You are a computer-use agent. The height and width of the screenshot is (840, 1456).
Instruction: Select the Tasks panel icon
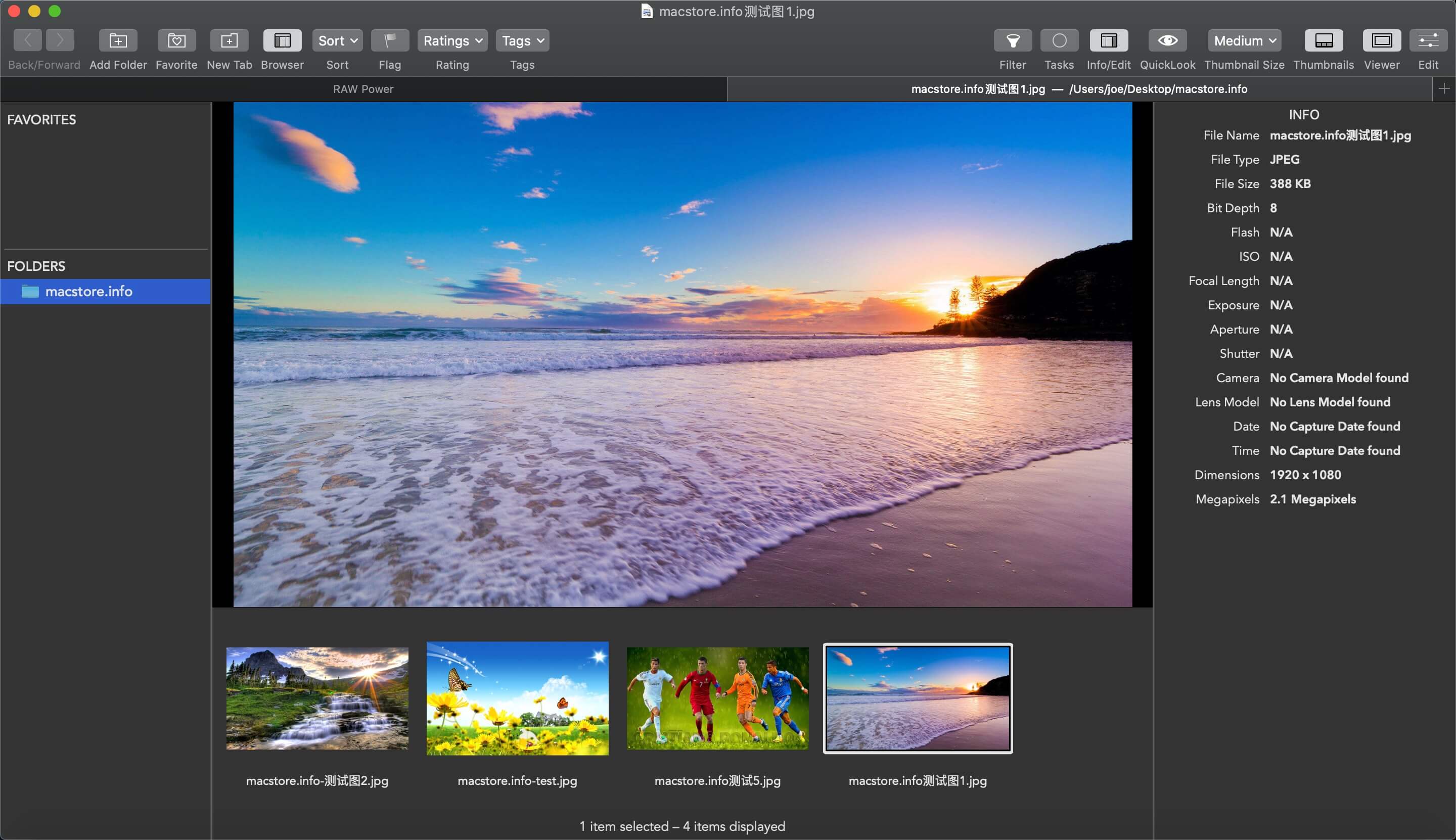1058,40
